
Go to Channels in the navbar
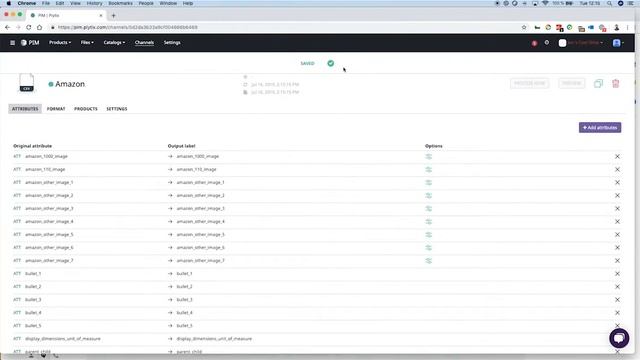pos(144,42)
